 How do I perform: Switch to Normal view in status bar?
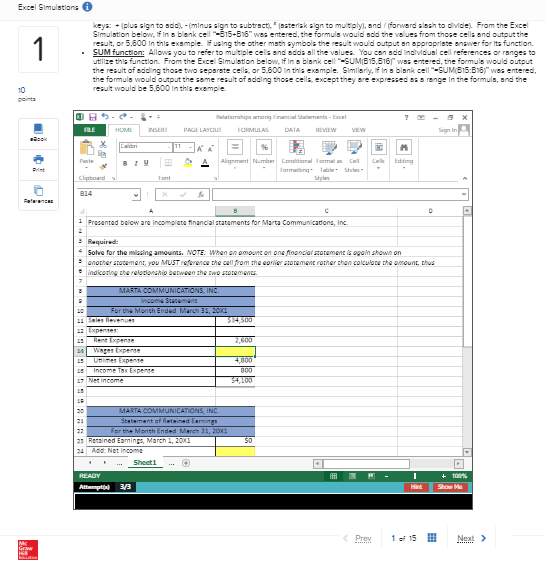pos(333,476)
